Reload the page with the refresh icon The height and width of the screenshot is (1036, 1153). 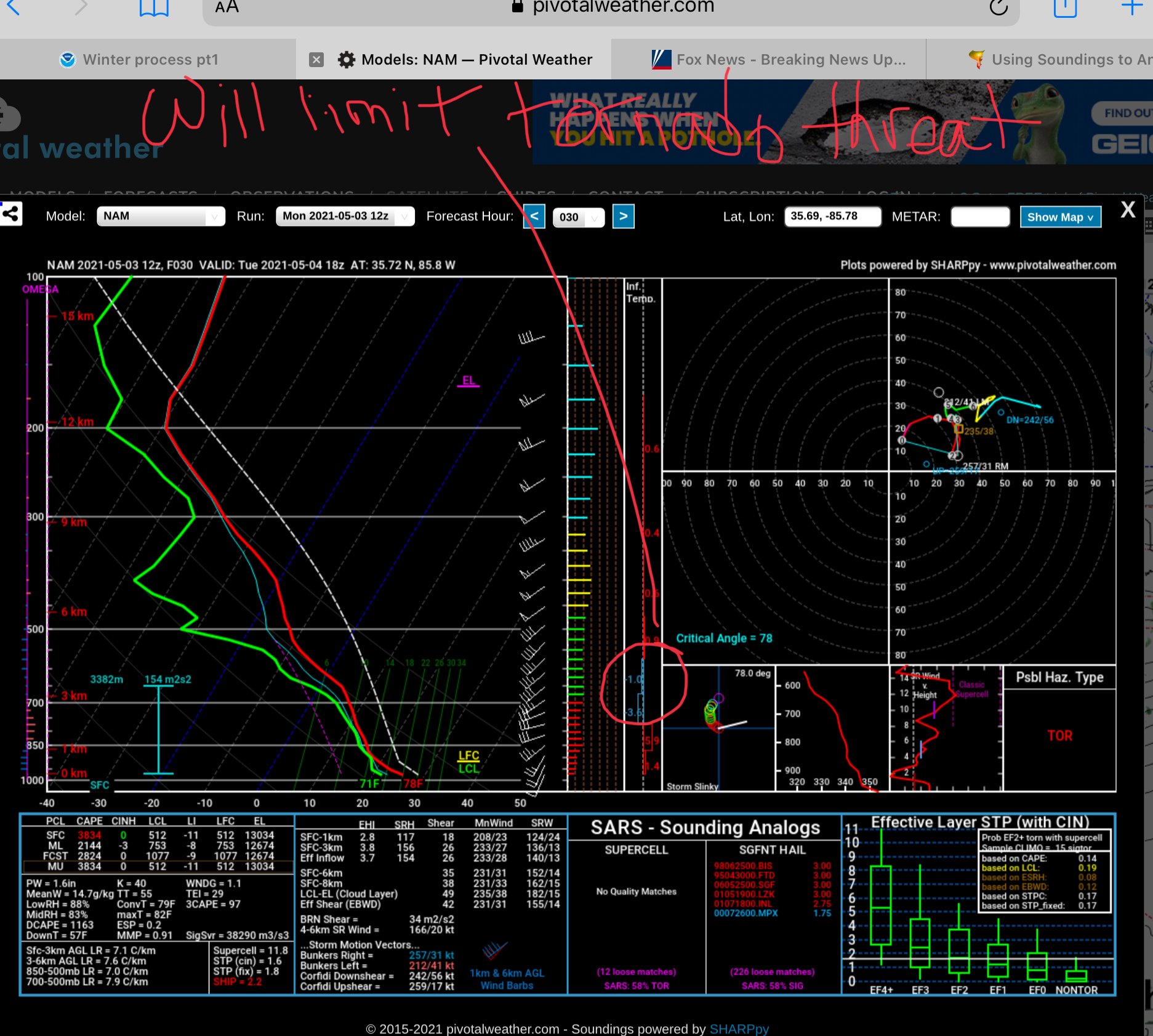[x=998, y=7]
